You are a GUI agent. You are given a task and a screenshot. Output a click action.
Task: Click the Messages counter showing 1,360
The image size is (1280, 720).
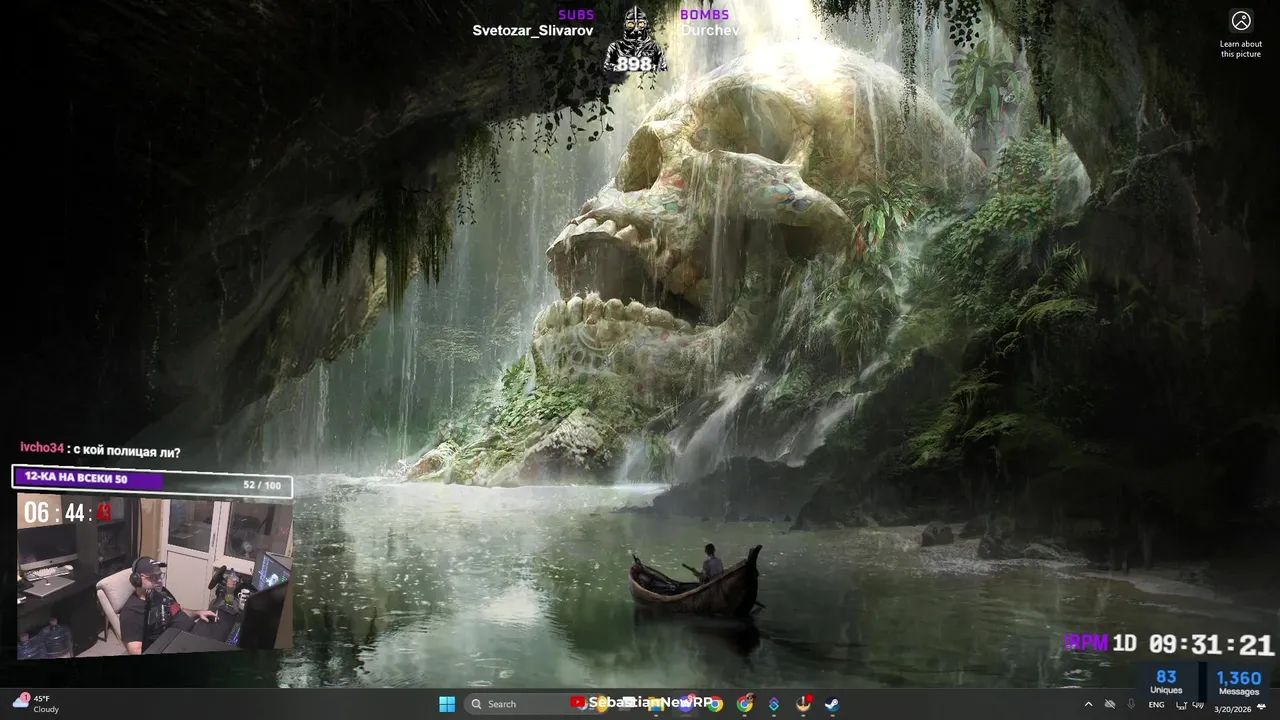point(1239,681)
